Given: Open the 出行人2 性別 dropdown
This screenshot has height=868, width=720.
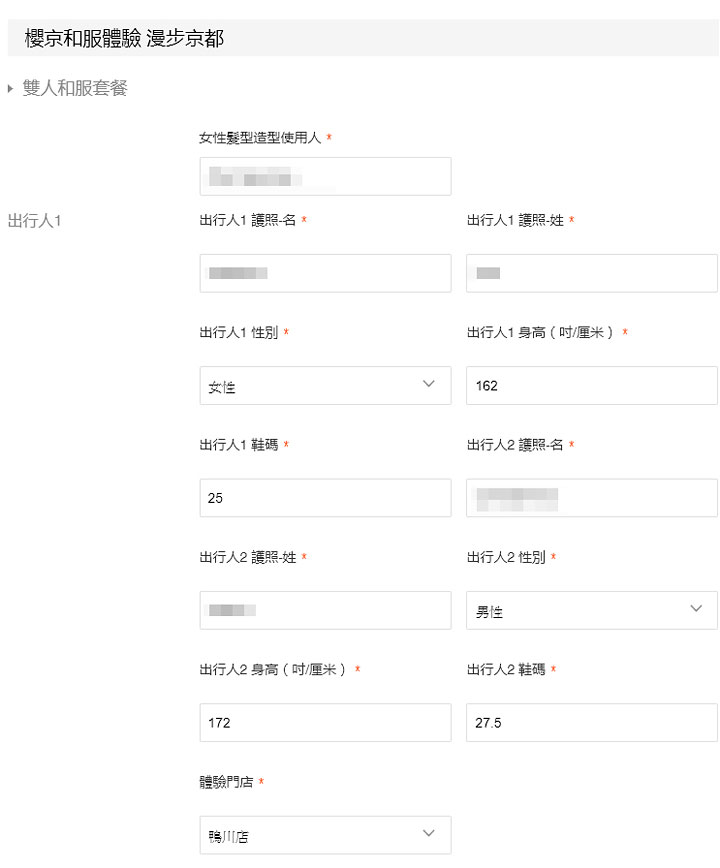Looking at the screenshot, I should [592, 611].
